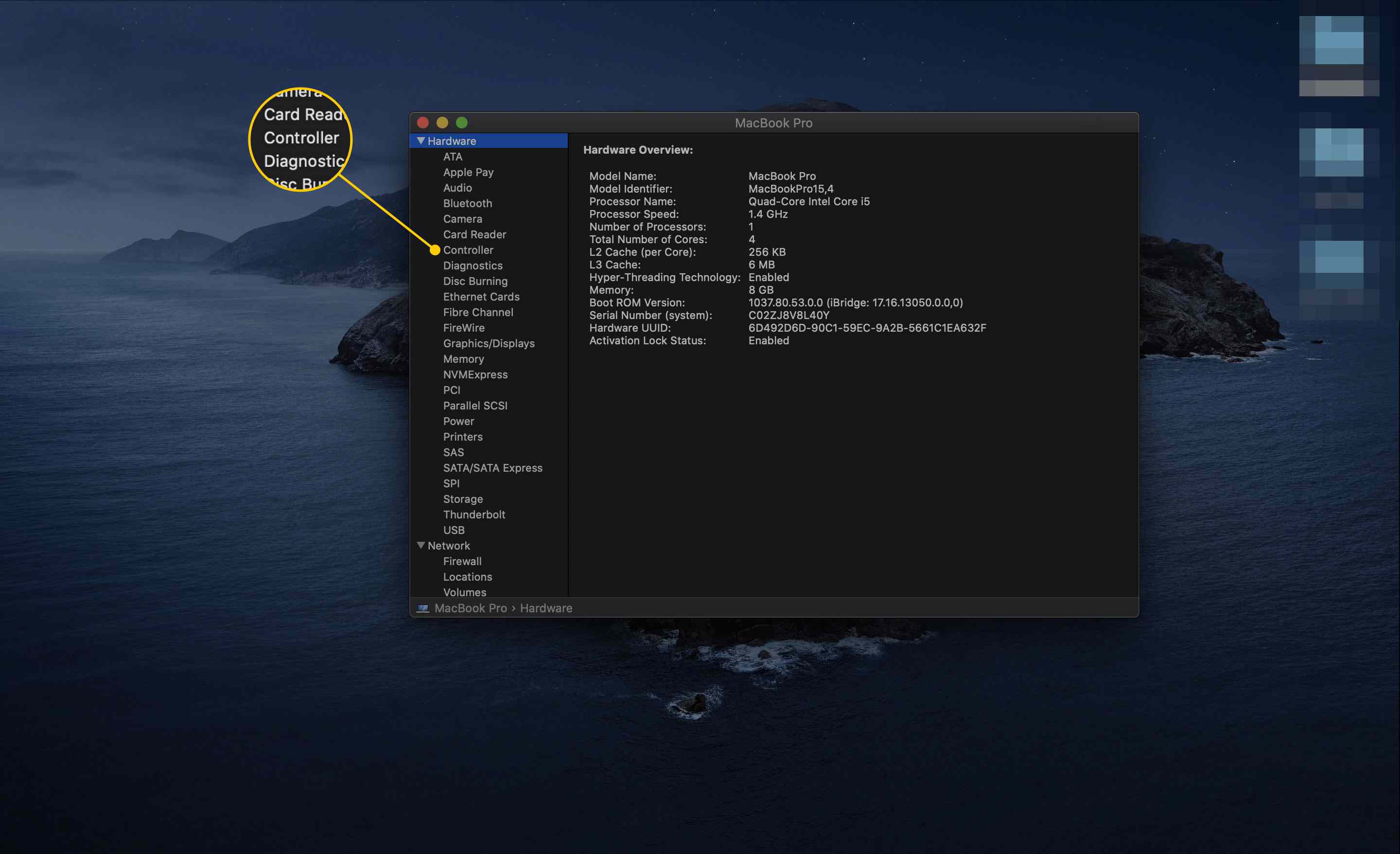Click the Processor Speed value 1.4 GHz
The width and height of the screenshot is (1400, 854).
click(768, 214)
